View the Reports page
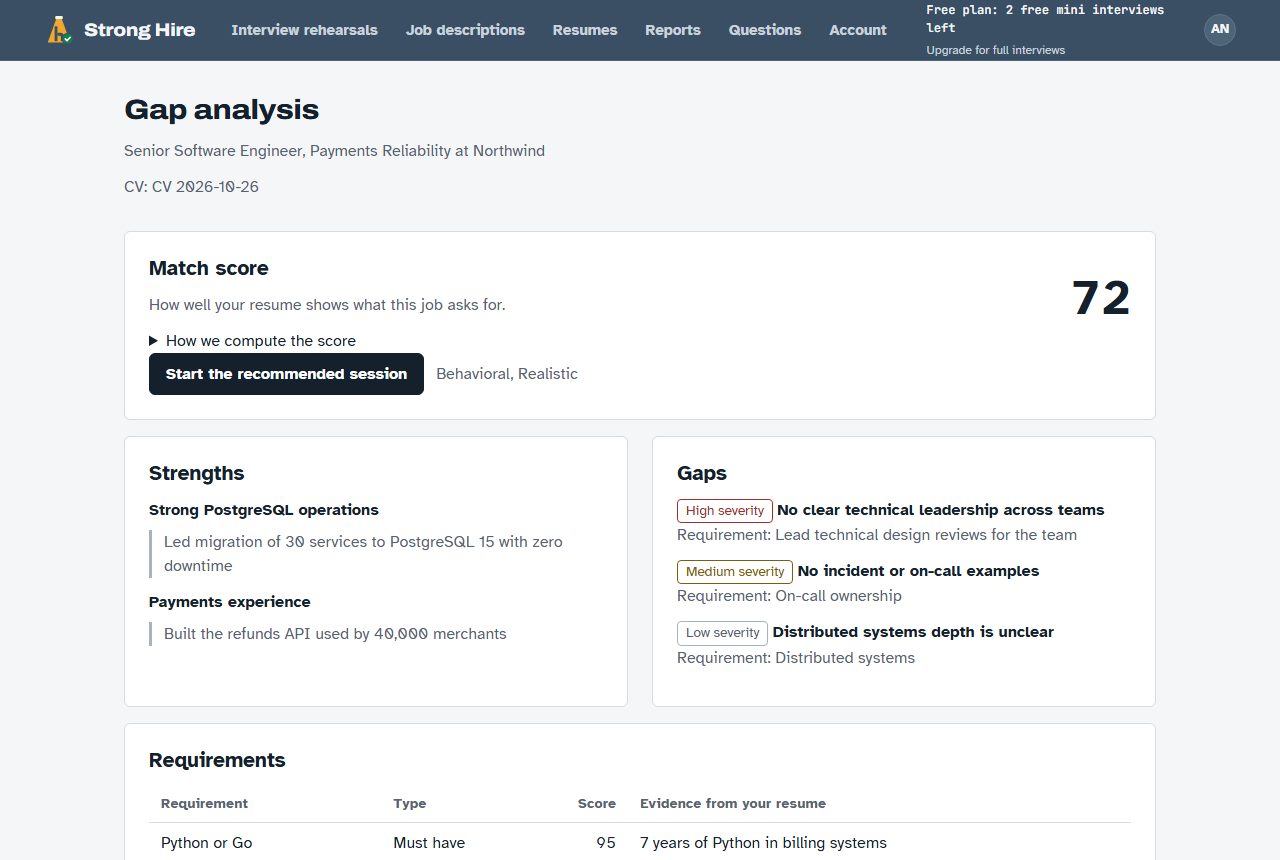 pos(673,30)
